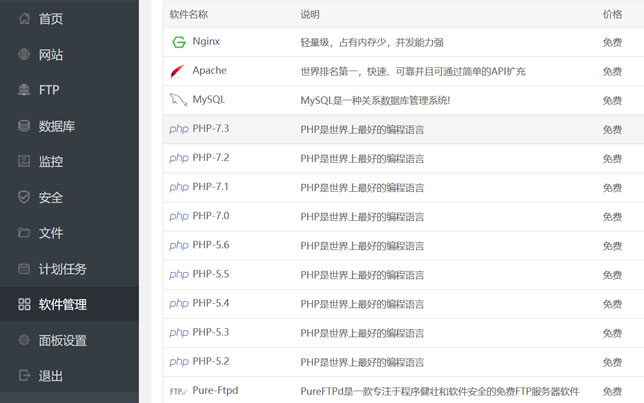
Task: Click the php icon for PHP-7.1
Action: click(x=179, y=188)
